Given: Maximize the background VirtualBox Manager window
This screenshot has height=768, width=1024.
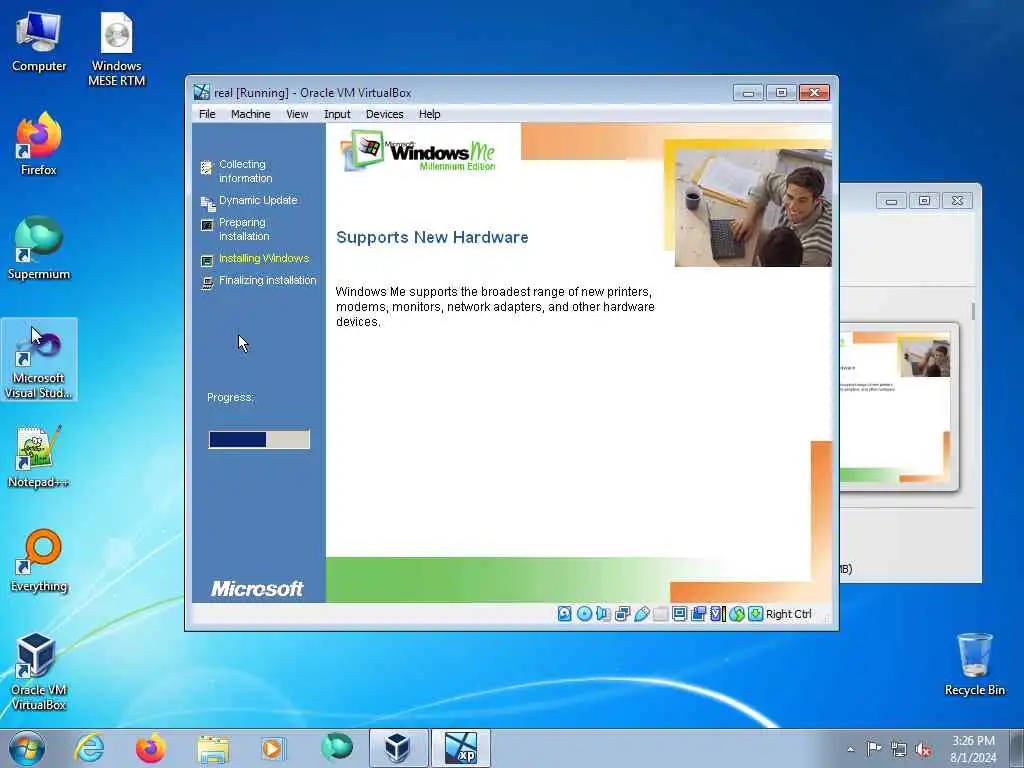Looking at the screenshot, I should click(x=924, y=200).
